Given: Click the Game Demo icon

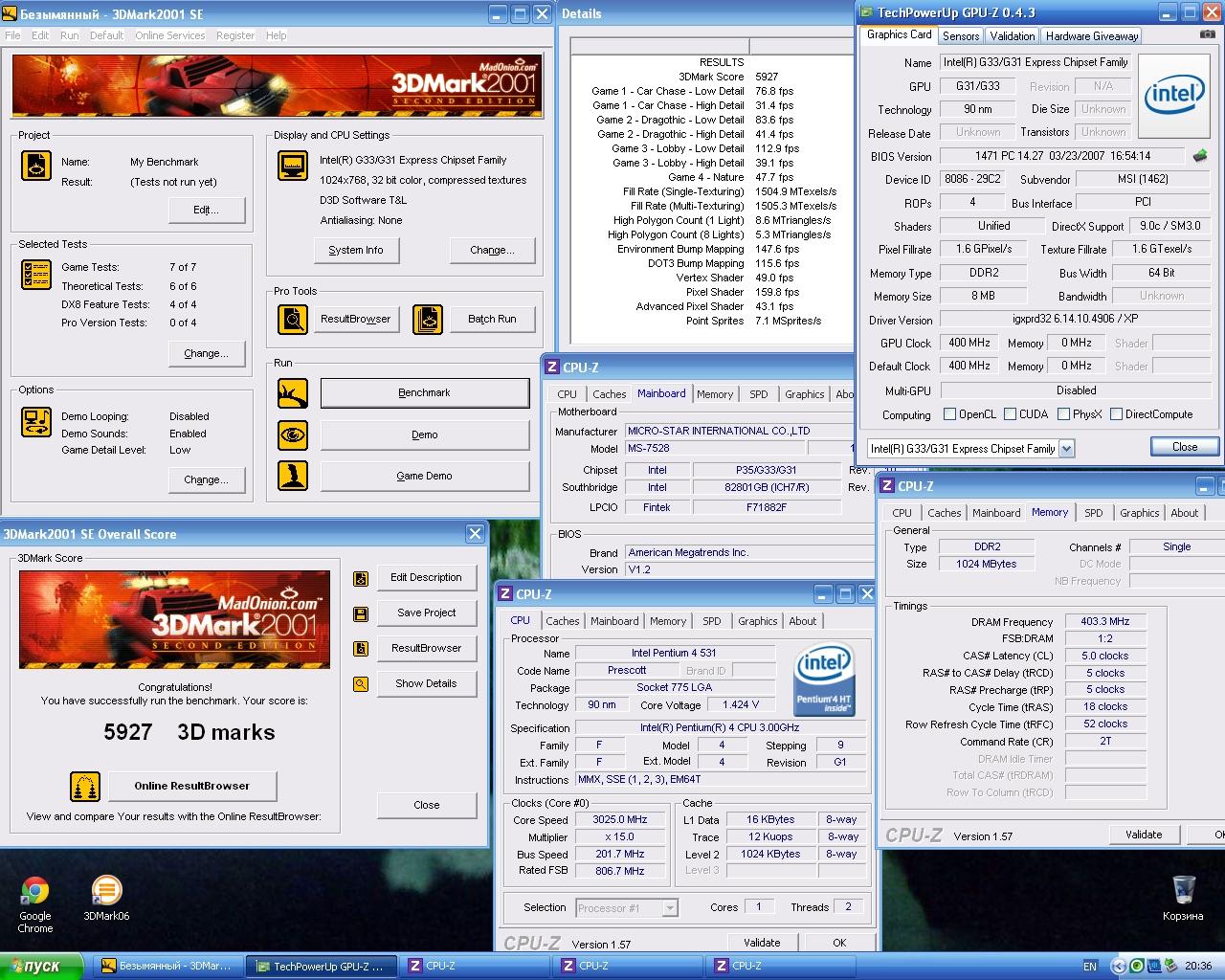Looking at the screenshot, I should (293, 476).
